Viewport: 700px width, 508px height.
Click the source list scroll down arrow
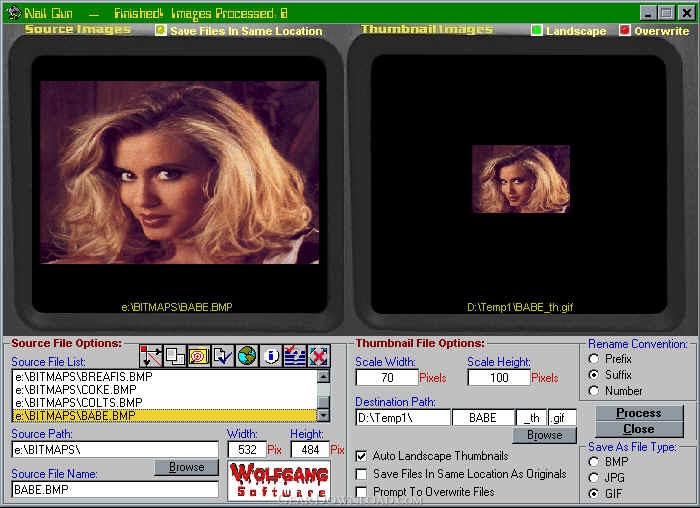pyautogui.click(x=324, y=416)
